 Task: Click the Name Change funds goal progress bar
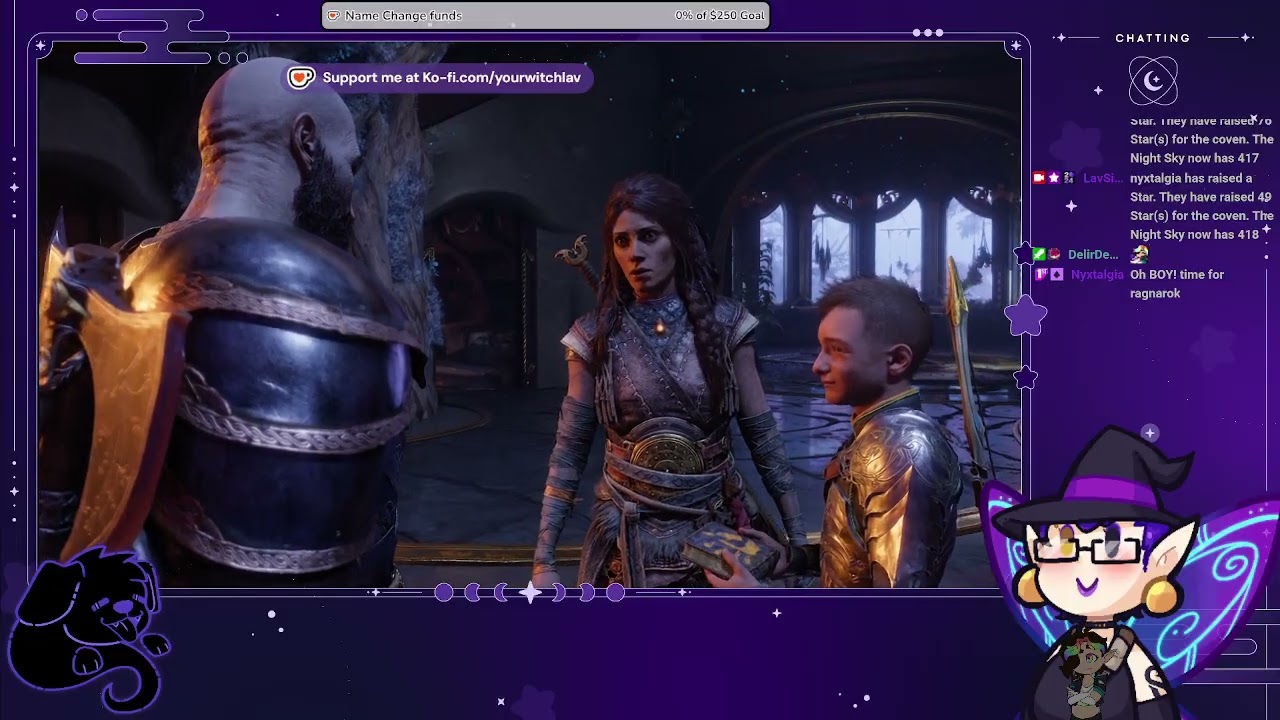pos(546,15)
